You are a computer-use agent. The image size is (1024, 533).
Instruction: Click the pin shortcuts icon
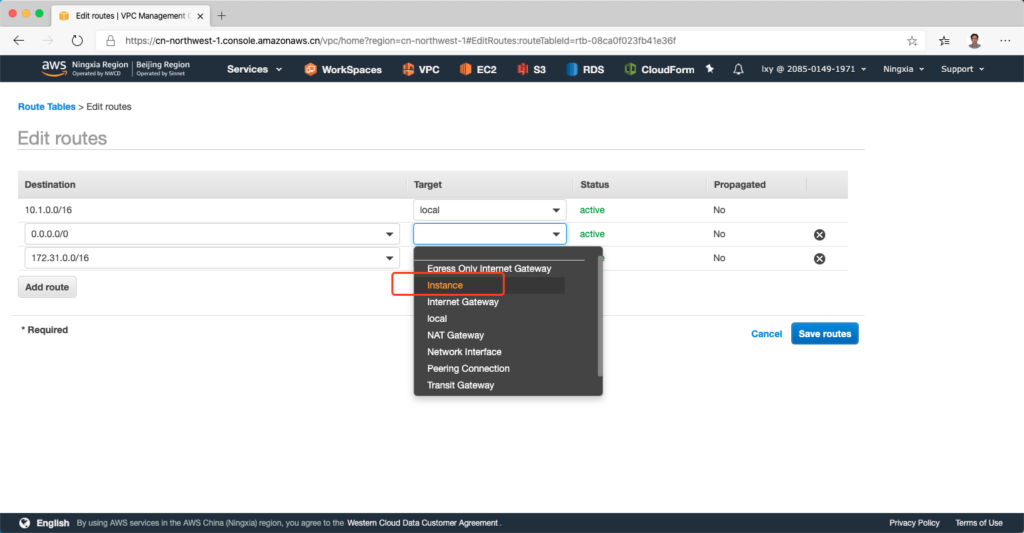click(x=710, y=69)
